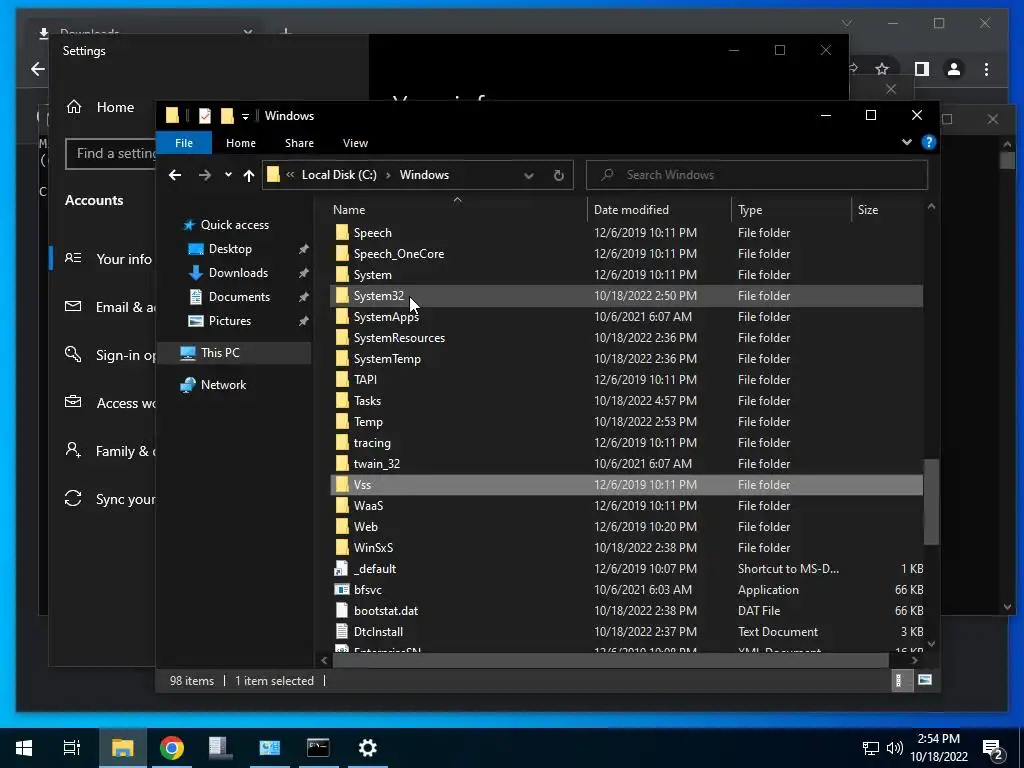1024x768 pixels.
Task: Select Downloads in navigation pane
Action: pyautogui.click(x=238, y=273)
